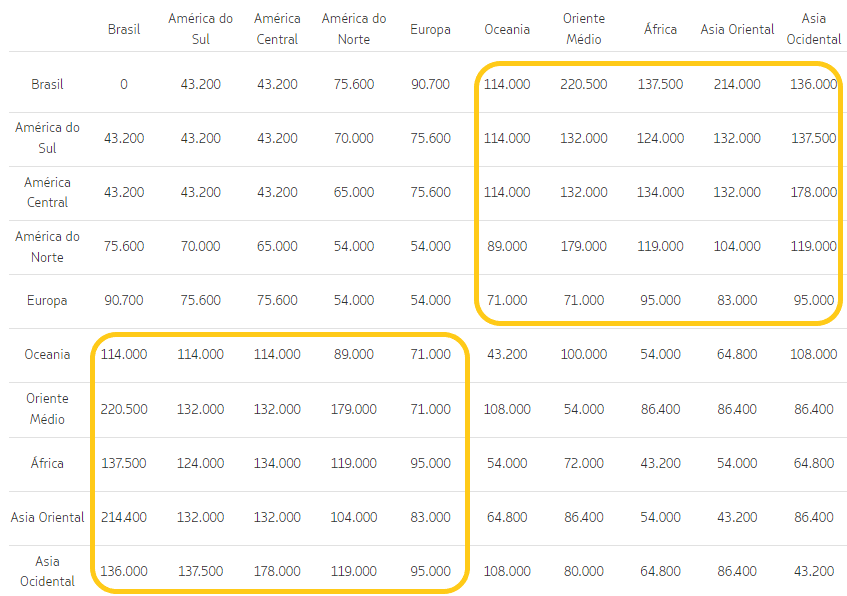
Task: Click the Asia Ocidental column header
Action: [814, 29]
